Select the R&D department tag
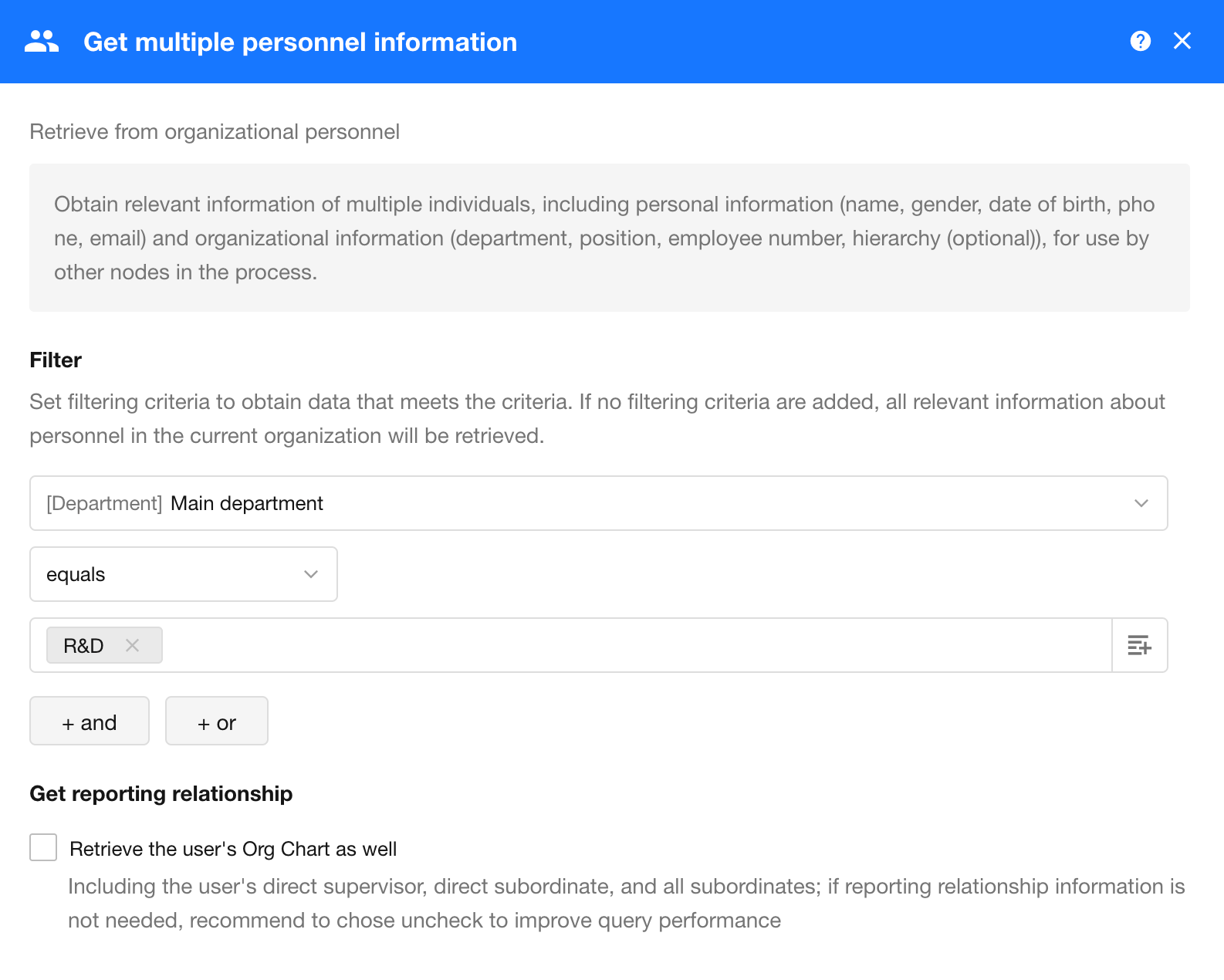This screenshot has height=980, width=1224. [x=83, y=645]
